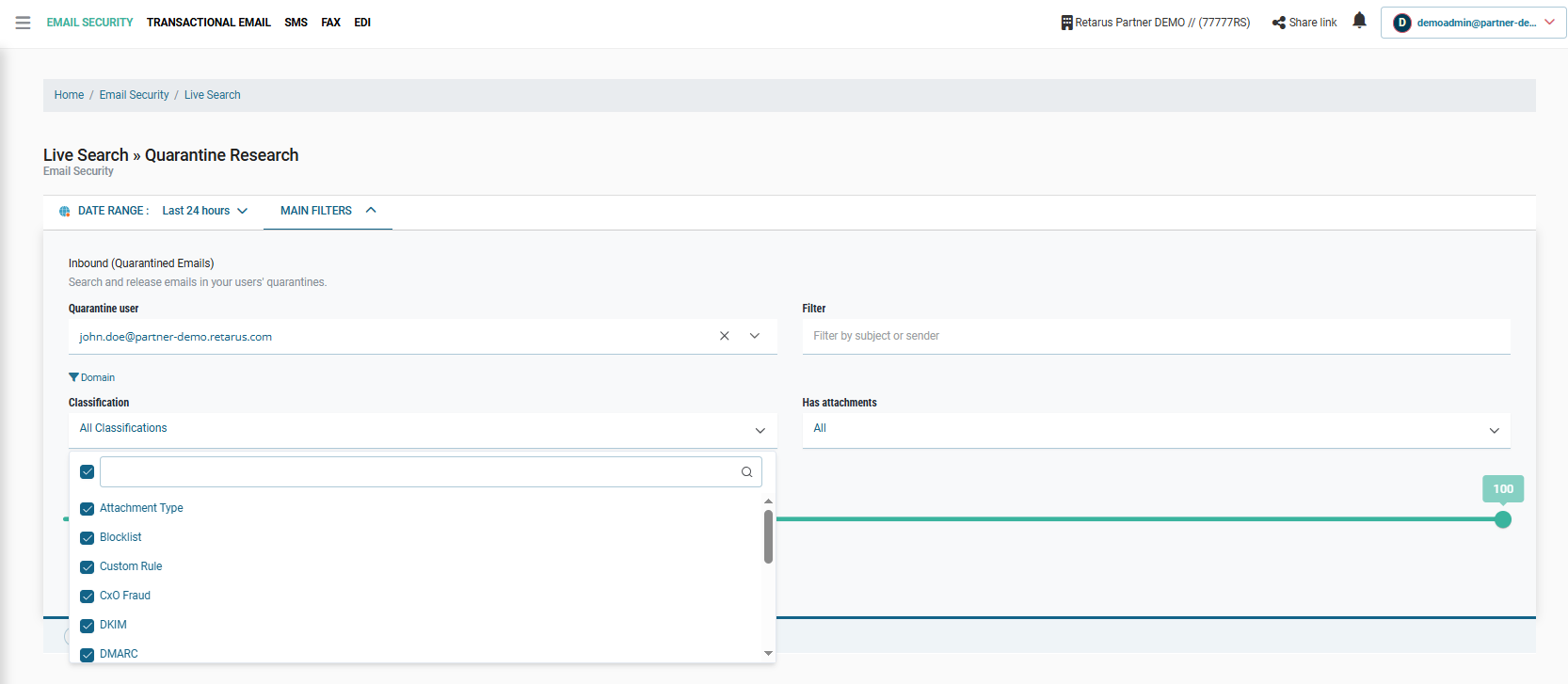
Task: Click the Share link icon
Action: 1278,23
